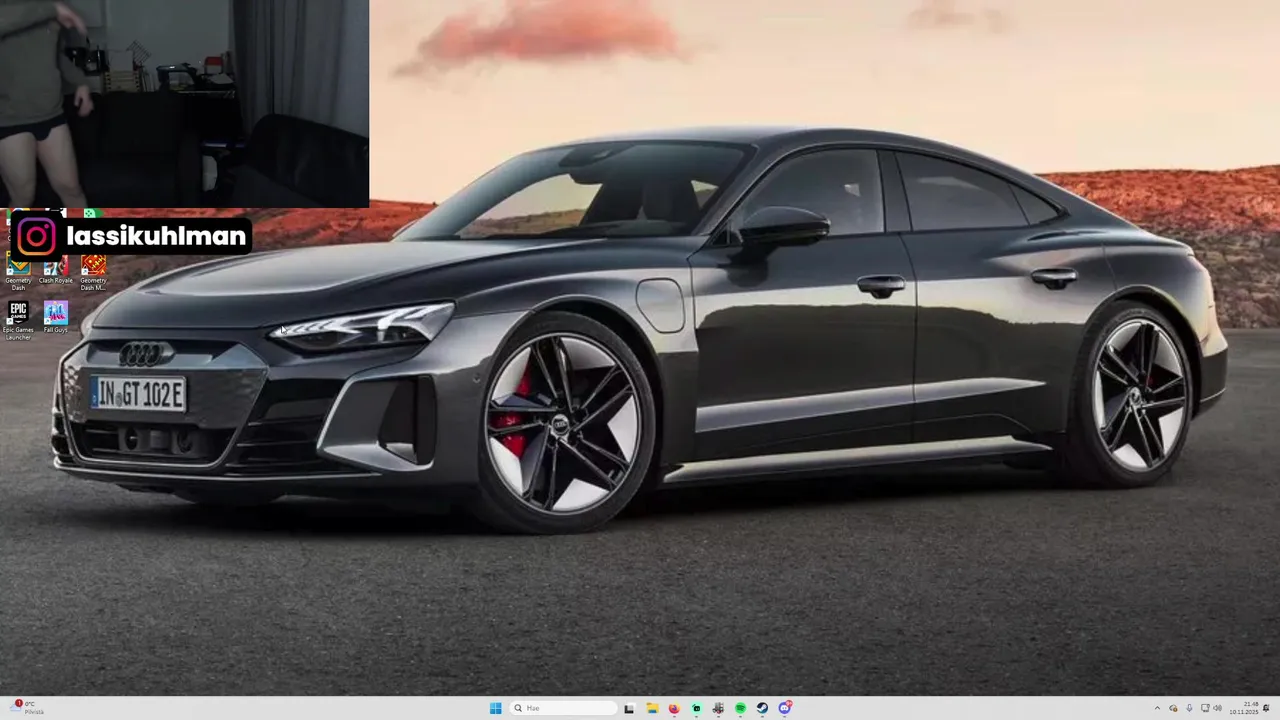Click the lassikuhlman username text
Image resolution: width=1280 pixels, height=720 pixels.
[x=156, y=237]
